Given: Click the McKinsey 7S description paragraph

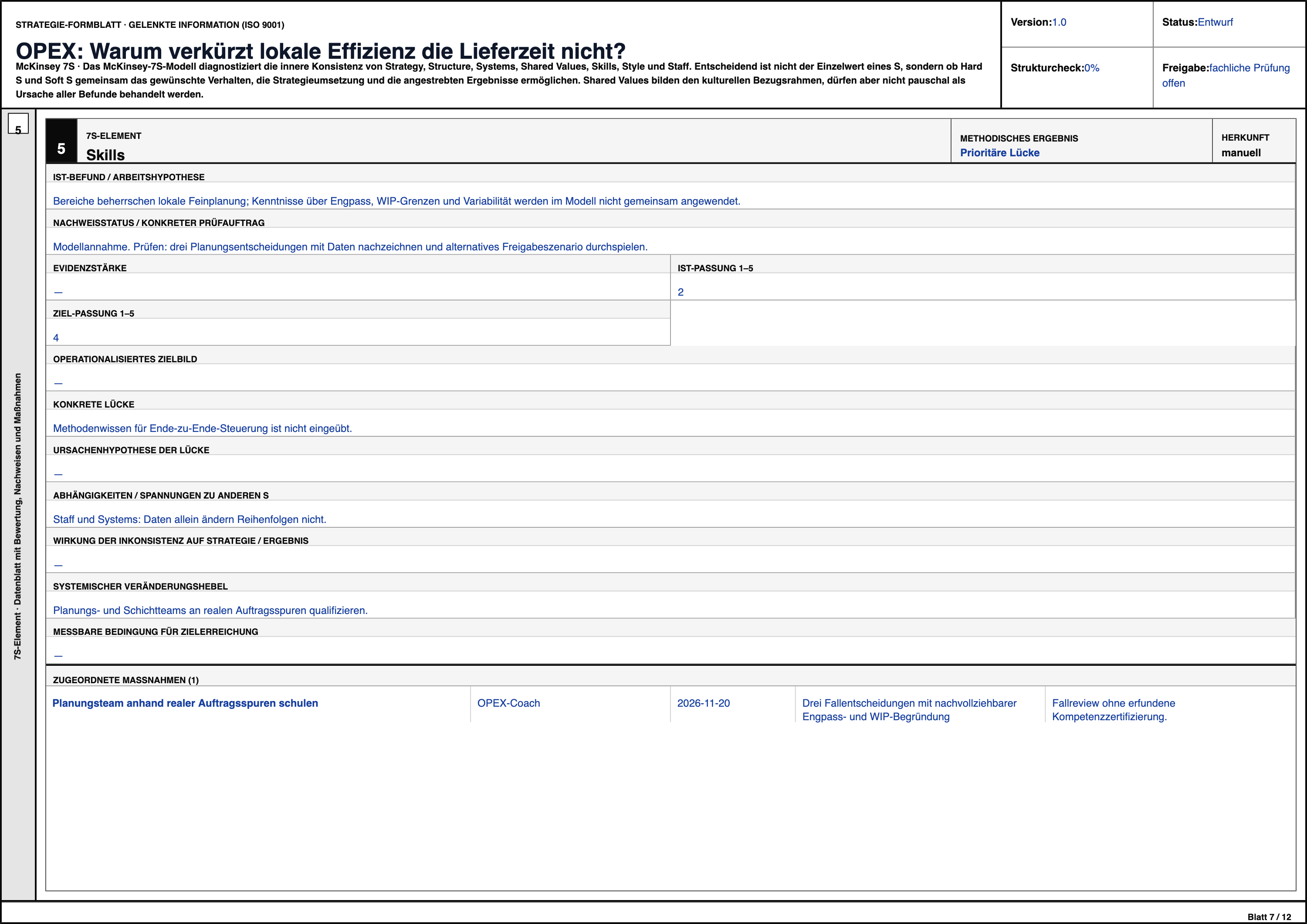Looking at the screenshot, I should 499,80.
